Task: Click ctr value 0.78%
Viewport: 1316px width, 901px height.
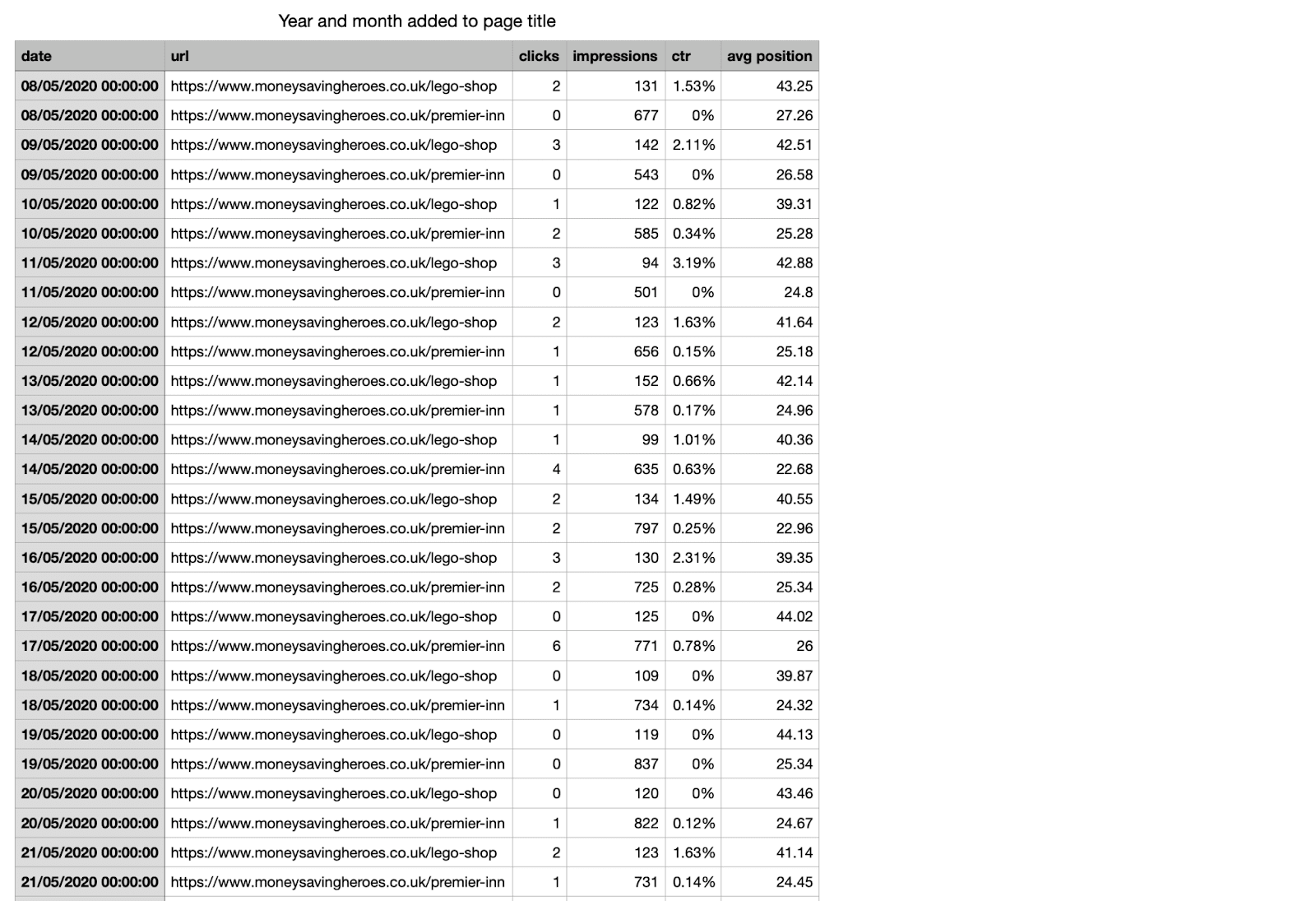Action: (x=693, y=646)
